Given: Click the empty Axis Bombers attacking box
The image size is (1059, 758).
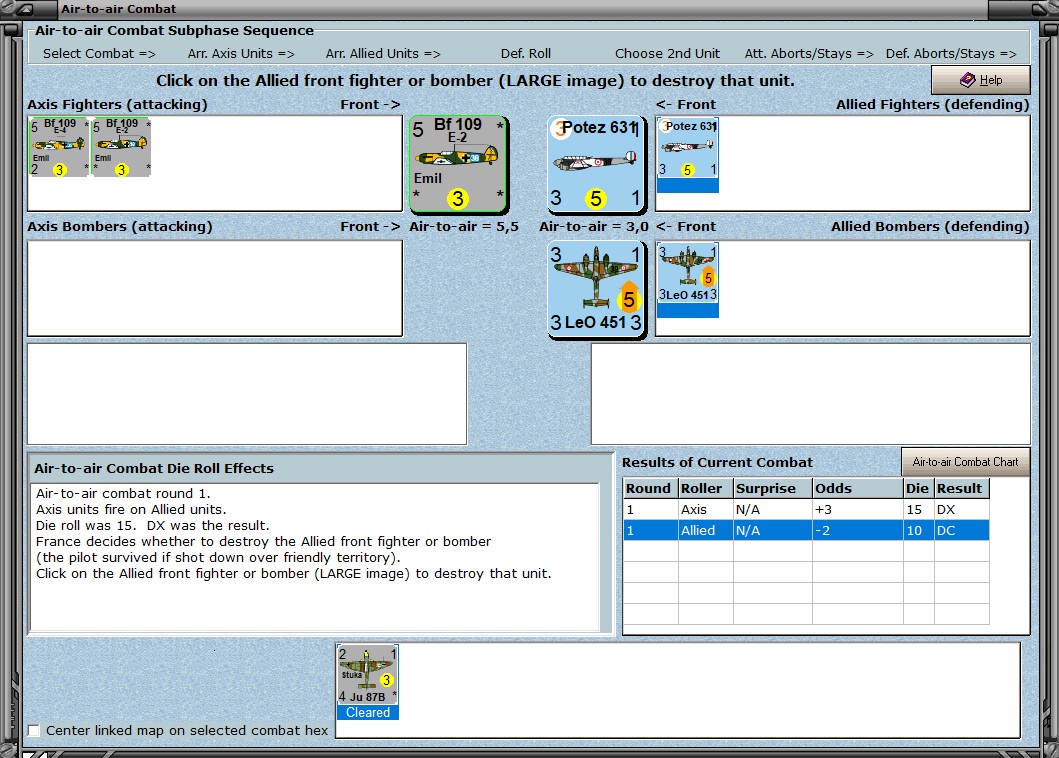Looking at the screenshot, I should 215,288.
